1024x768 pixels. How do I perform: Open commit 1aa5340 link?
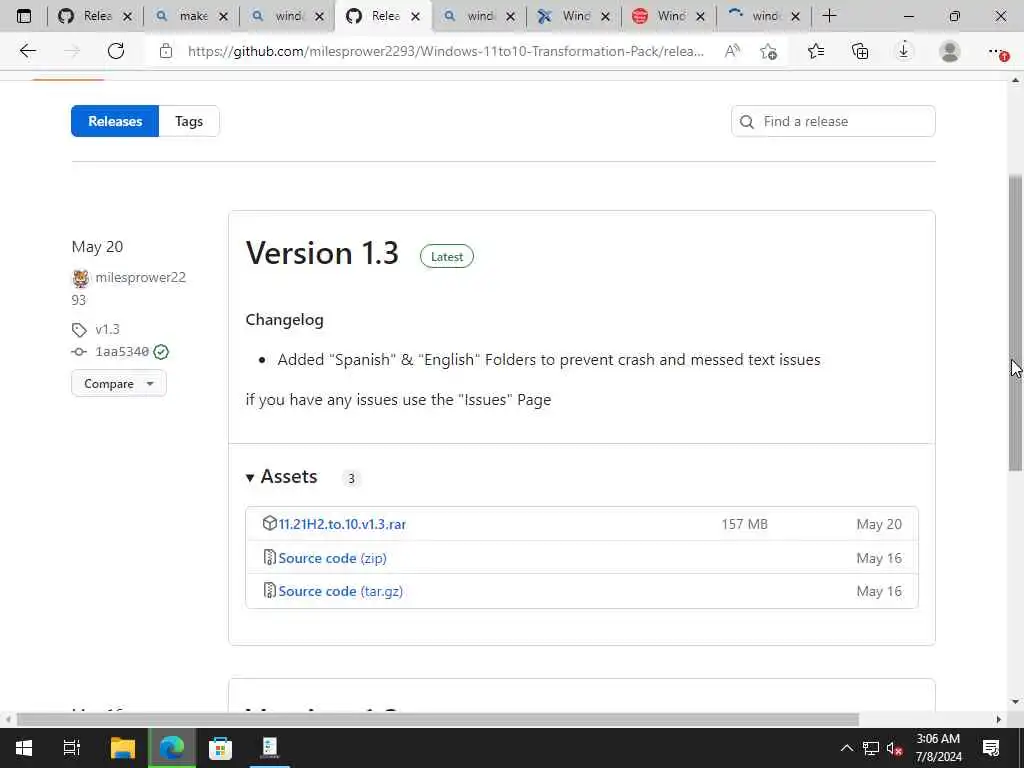coord(122,352)
